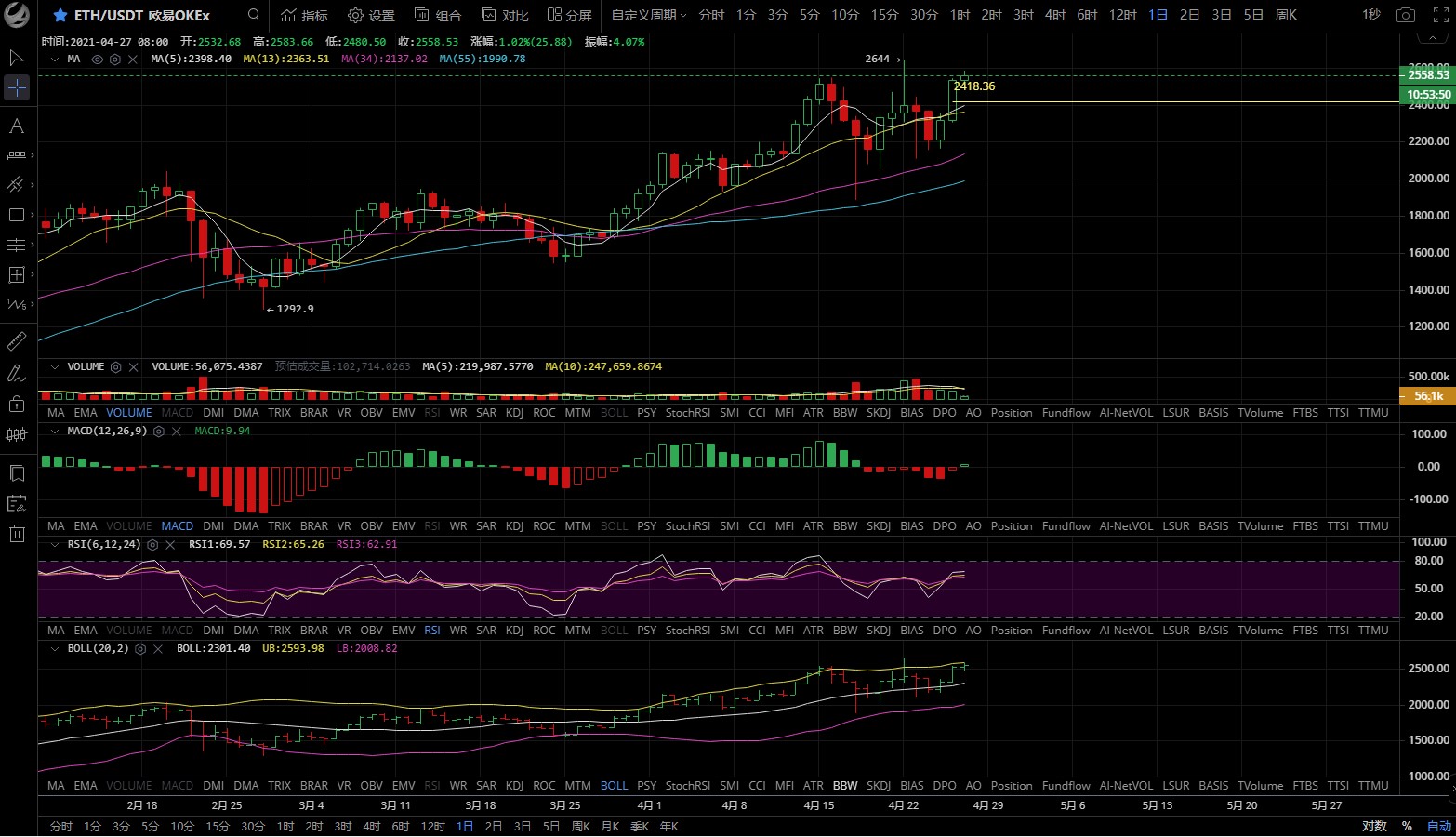This screenshot has width=1456, height=837.
Task: Pick the text annotation tool
Action: pos(17,126)
